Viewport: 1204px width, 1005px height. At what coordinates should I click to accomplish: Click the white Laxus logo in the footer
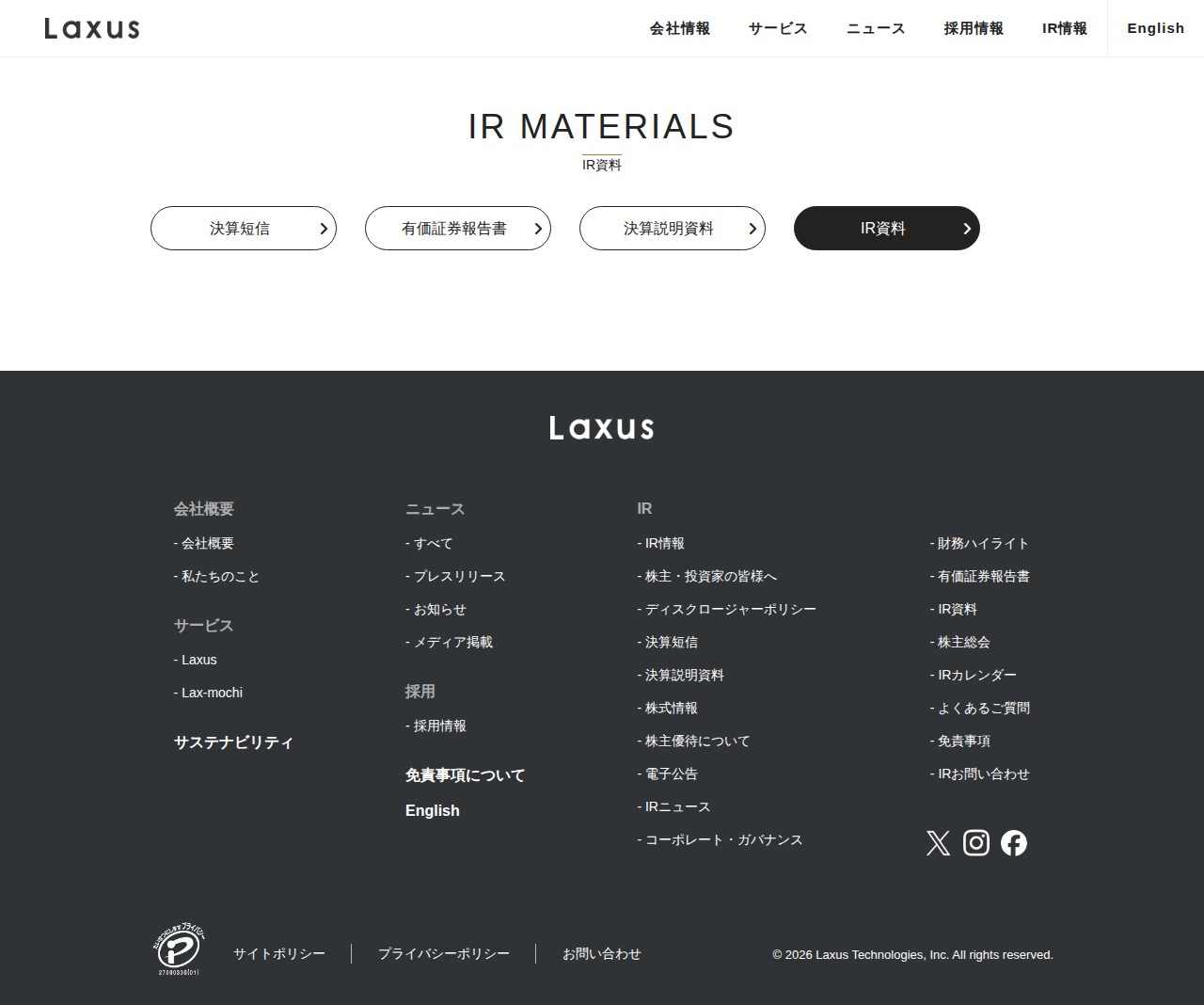[x=602, y=428]
